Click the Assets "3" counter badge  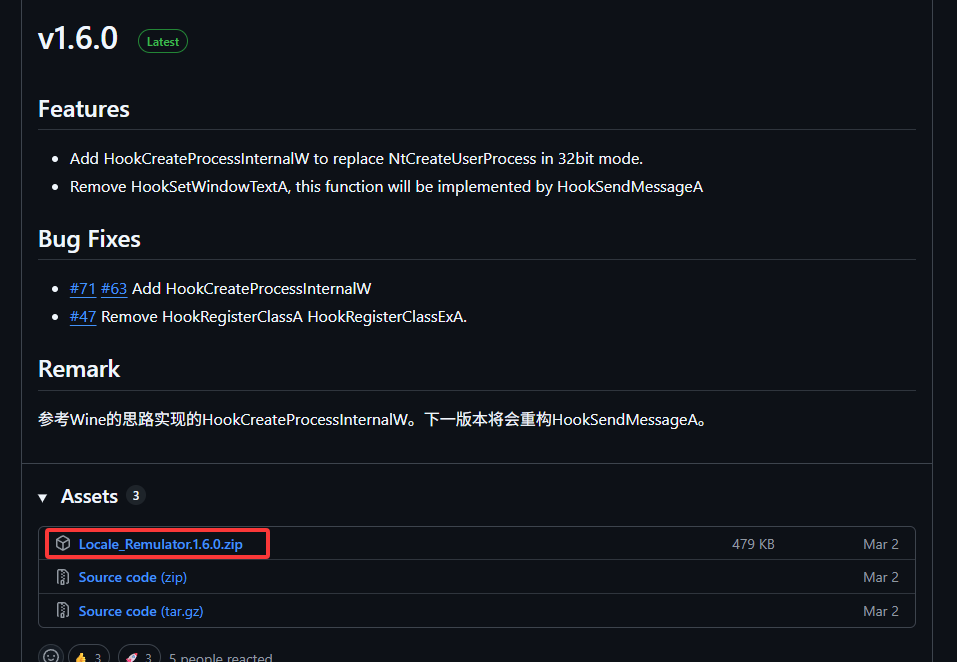tap(136, 495)
